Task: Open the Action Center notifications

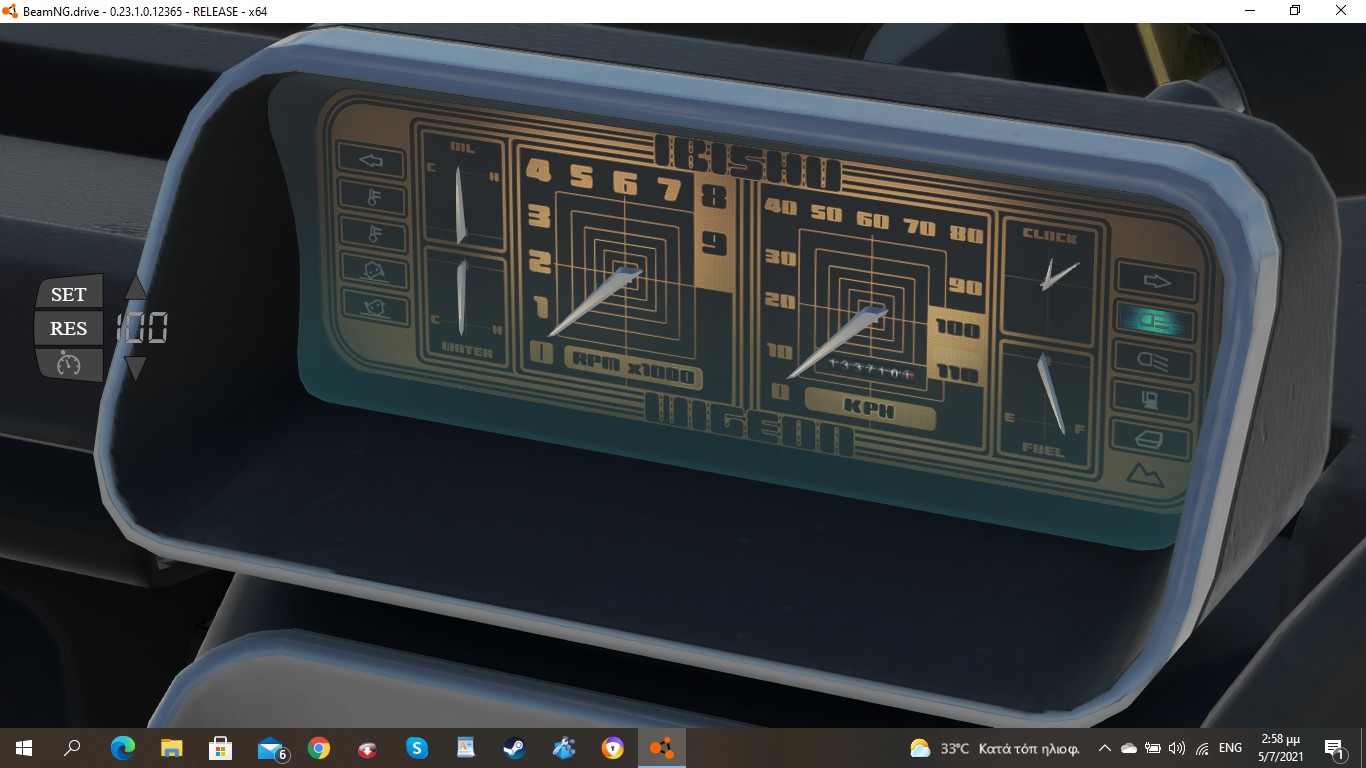Action: (1334, 748)
